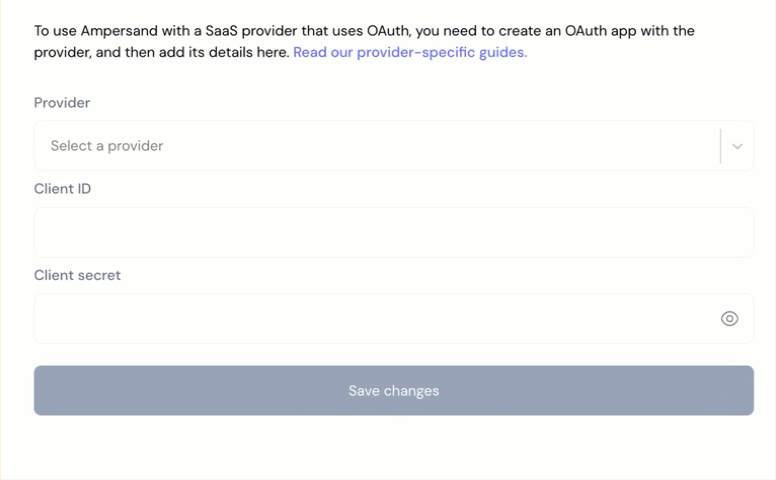Toggle secret visibility using the eye icon
This screenshot has width=776, height=480.
729,318
